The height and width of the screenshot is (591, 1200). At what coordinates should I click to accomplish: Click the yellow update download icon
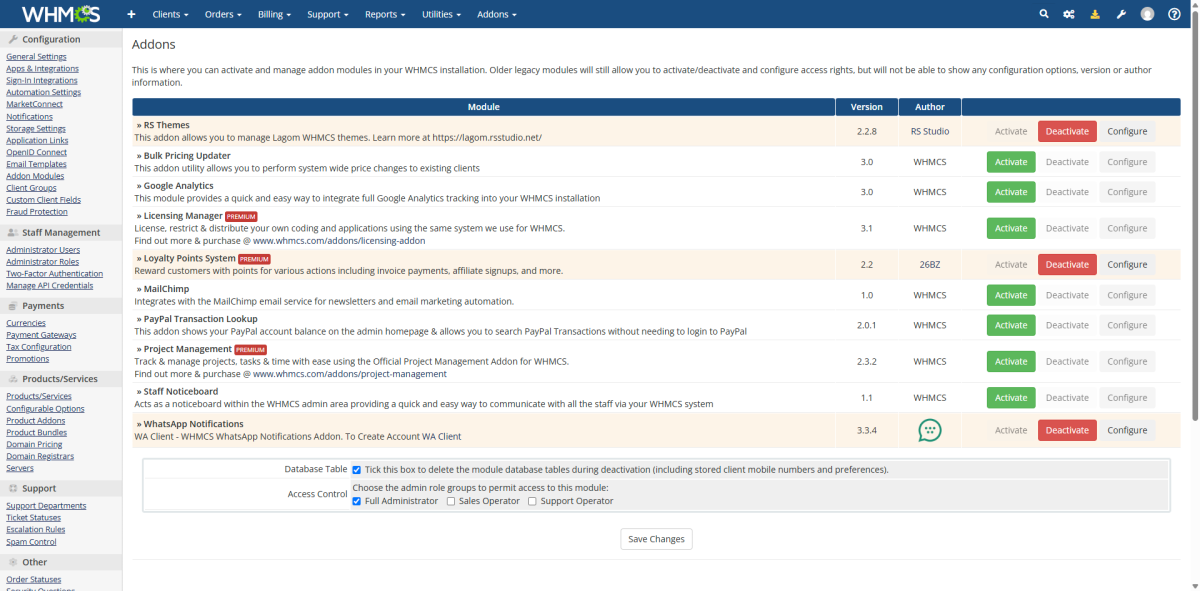1095,14
